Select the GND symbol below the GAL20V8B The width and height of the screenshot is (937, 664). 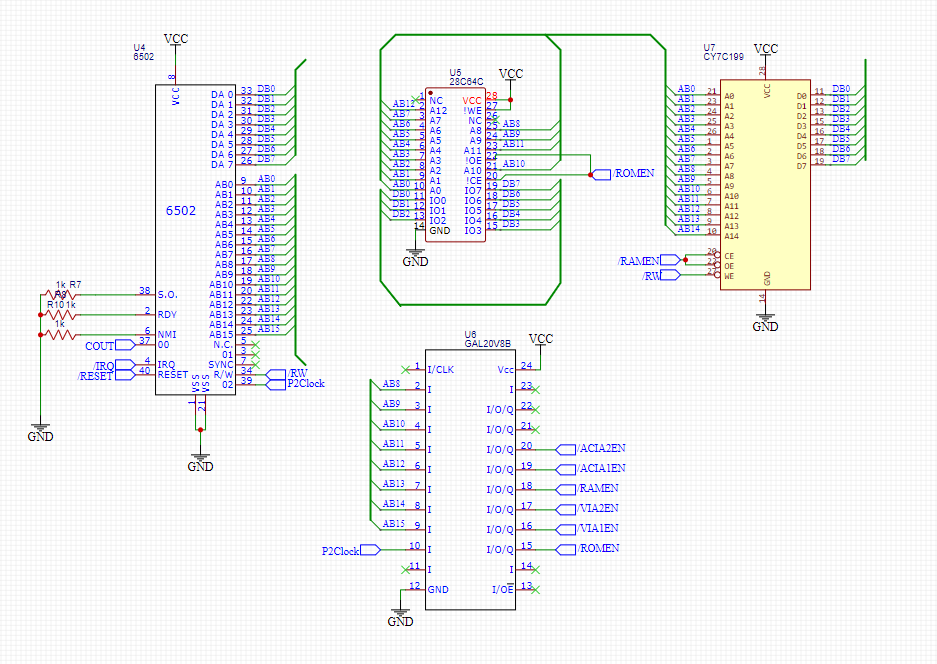click(x=400, y=619)
